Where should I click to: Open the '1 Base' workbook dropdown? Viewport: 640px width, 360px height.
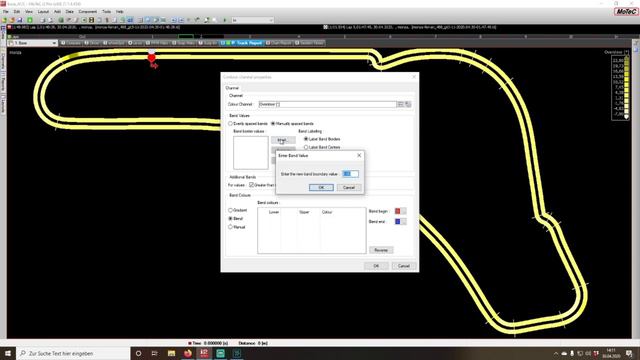pyautogui.click(x=33, y=43)
